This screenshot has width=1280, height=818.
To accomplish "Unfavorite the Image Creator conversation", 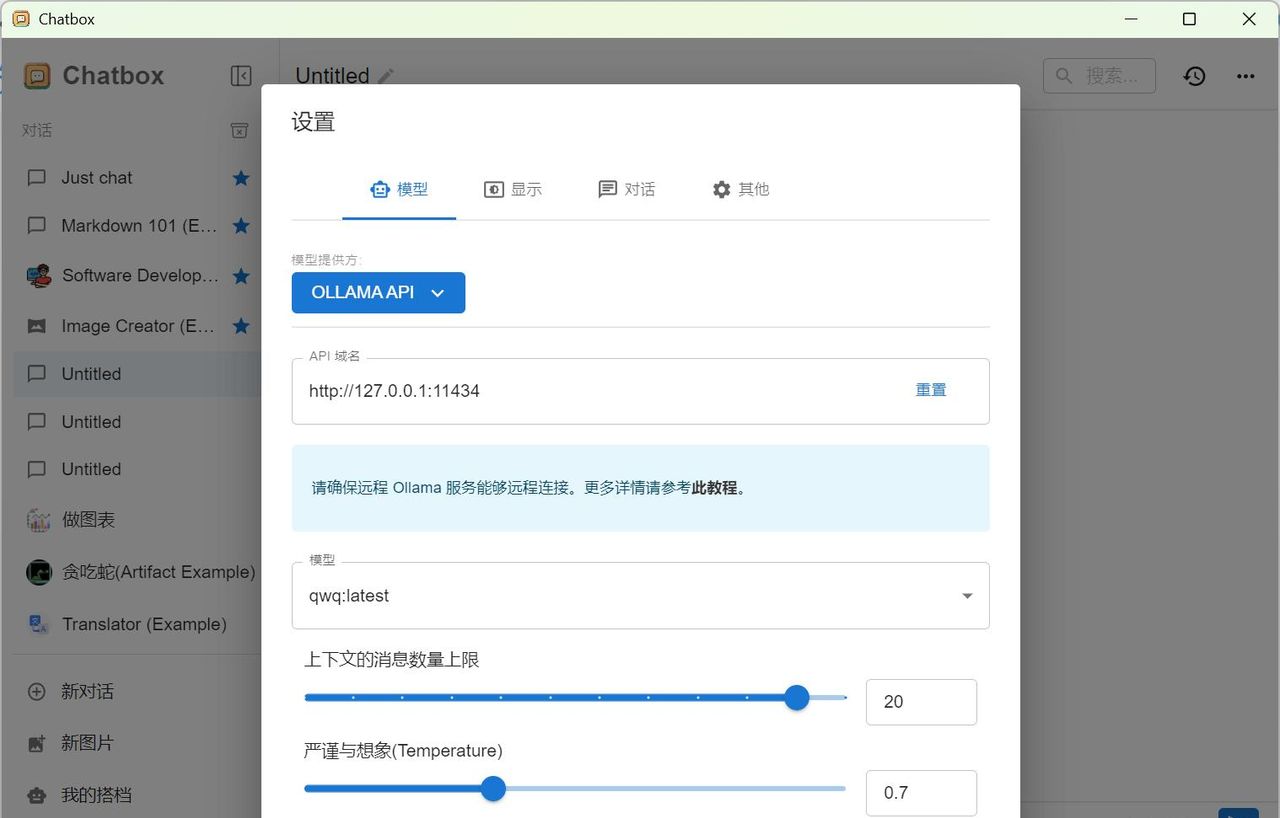I will 240,325.
